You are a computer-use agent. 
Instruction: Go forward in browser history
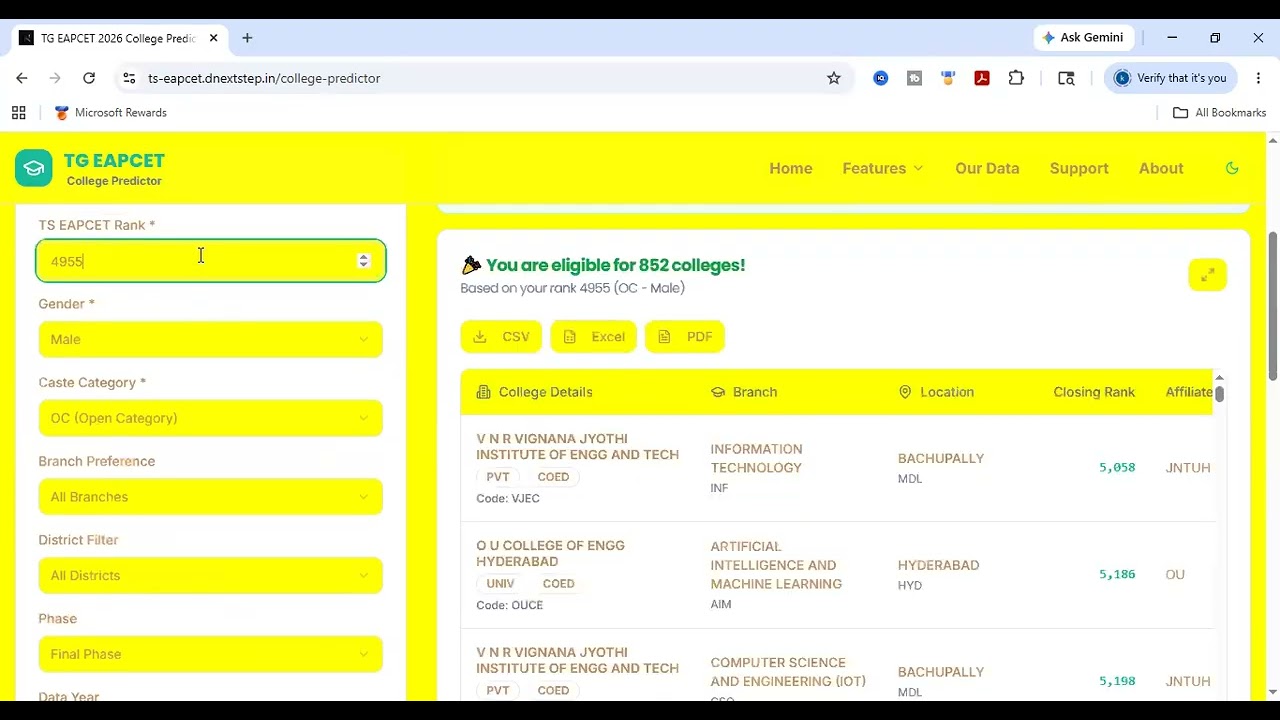[55, 78]
